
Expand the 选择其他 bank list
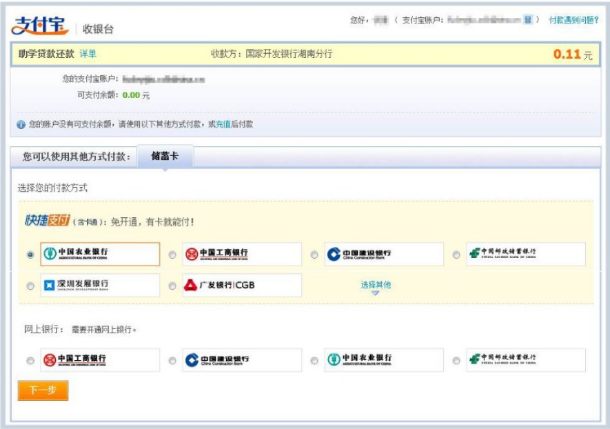coord(375,284)
